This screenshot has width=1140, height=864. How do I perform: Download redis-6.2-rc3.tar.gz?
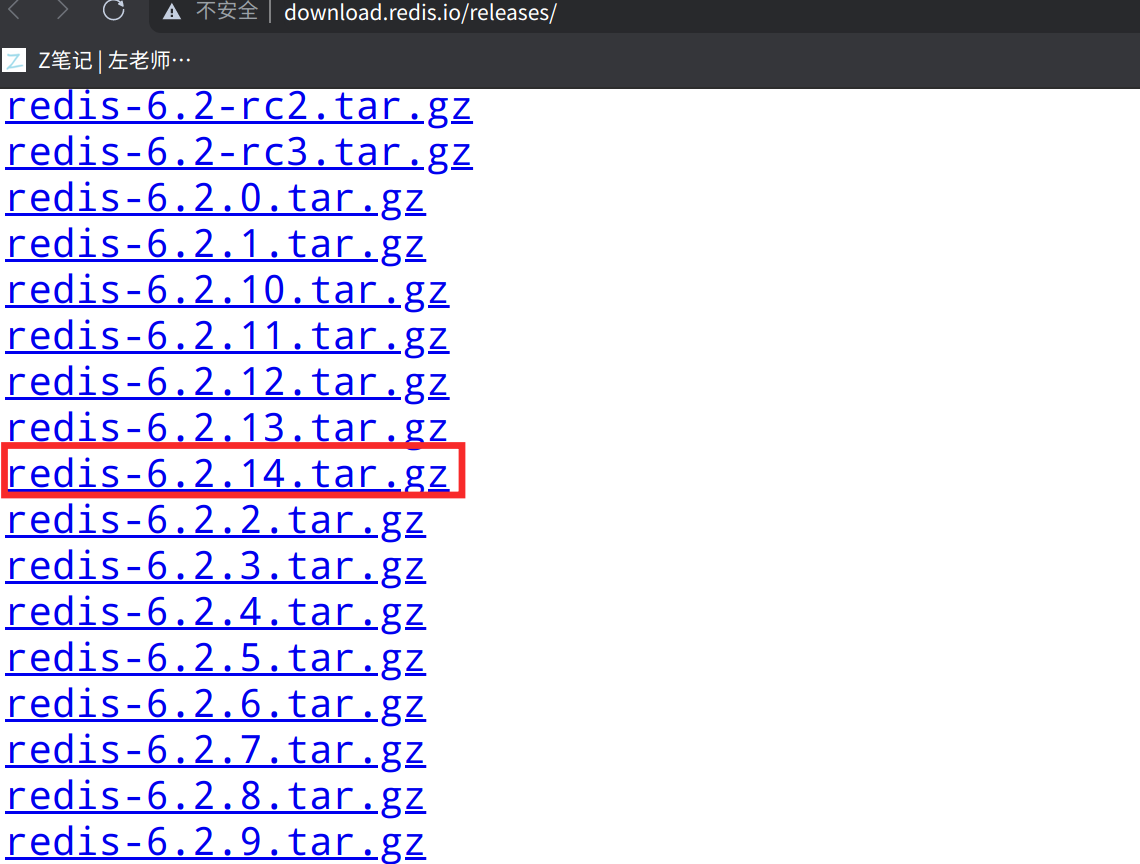pyautogui.click(x=239, y=153)
